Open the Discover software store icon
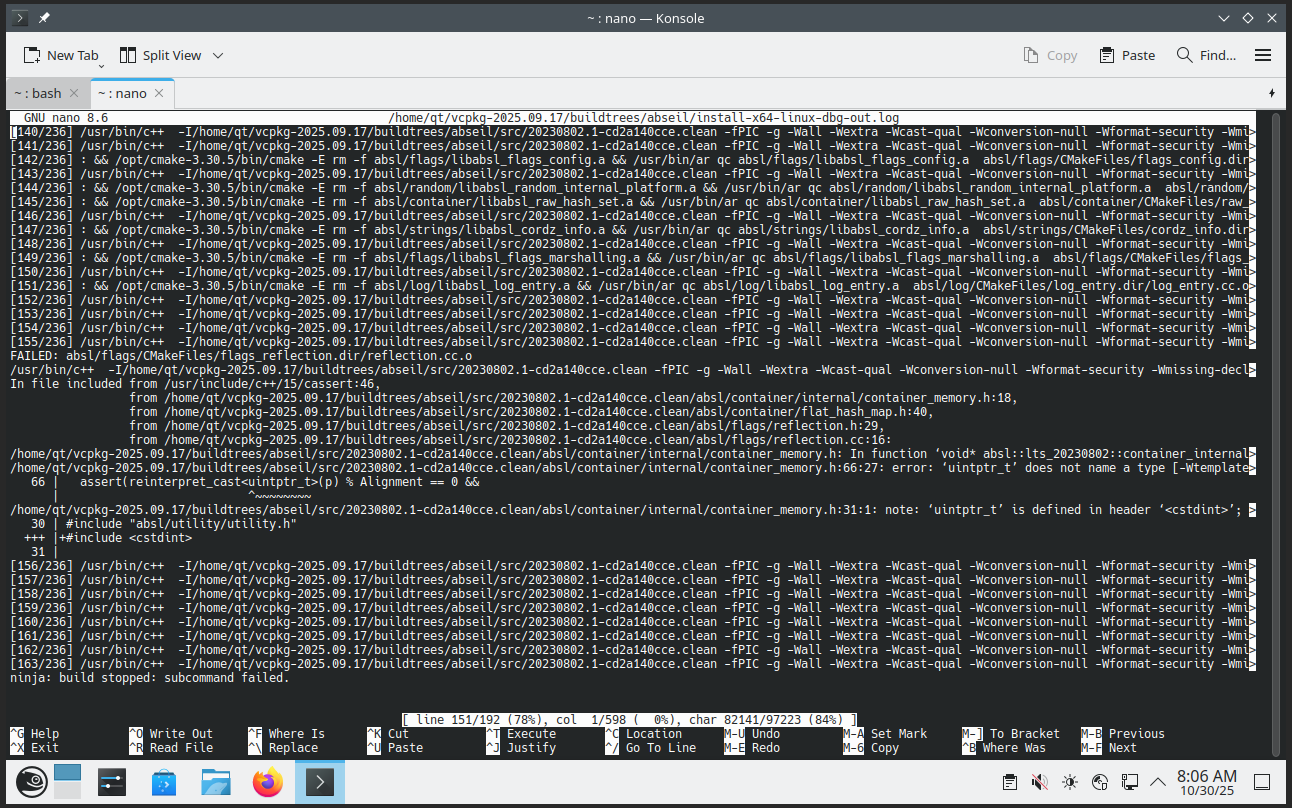 164,782
